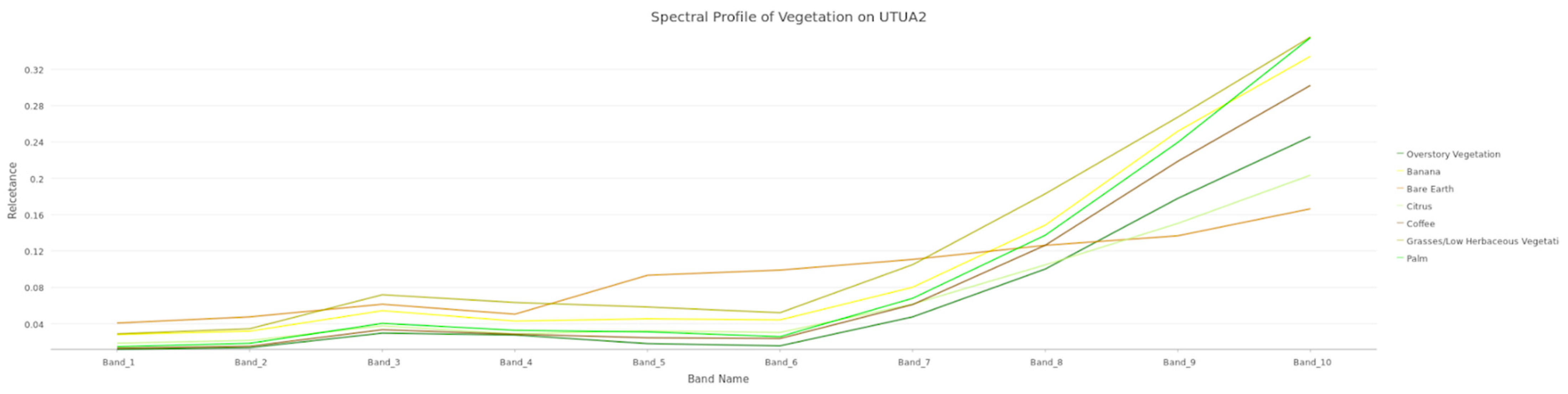Click the Band_5 axis label

(648, 362)
